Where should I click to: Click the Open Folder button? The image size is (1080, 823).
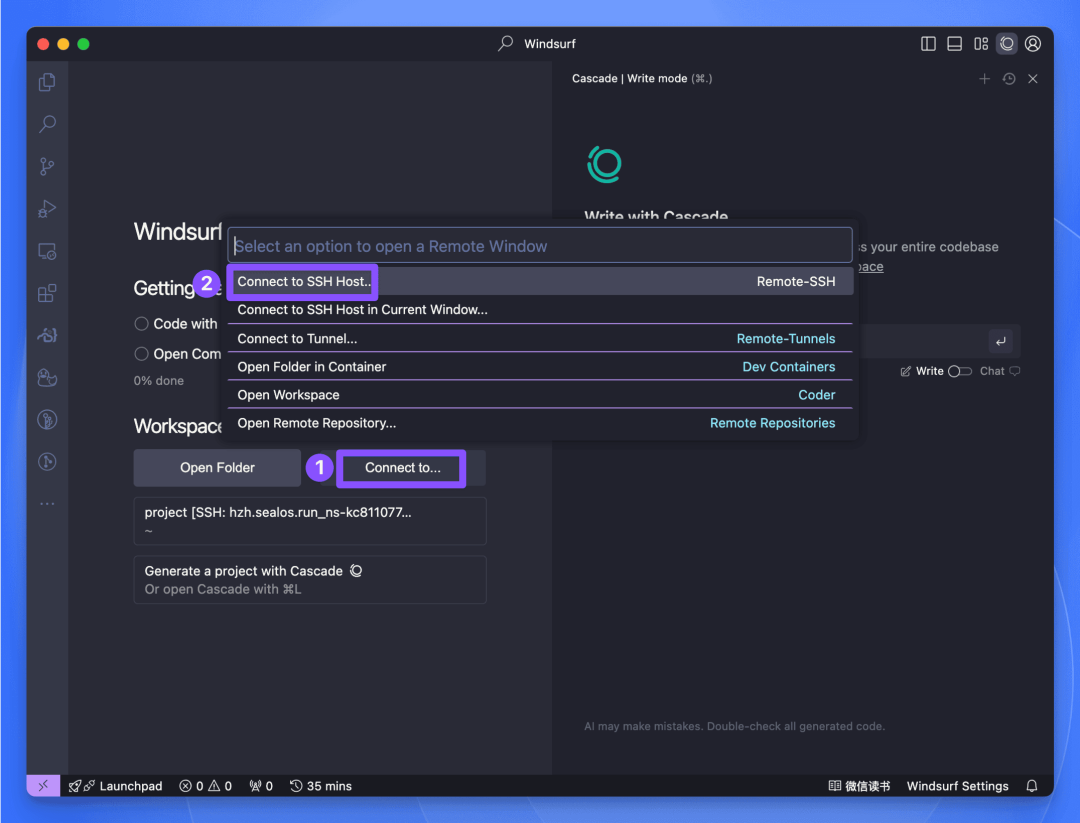coord(217,468)
